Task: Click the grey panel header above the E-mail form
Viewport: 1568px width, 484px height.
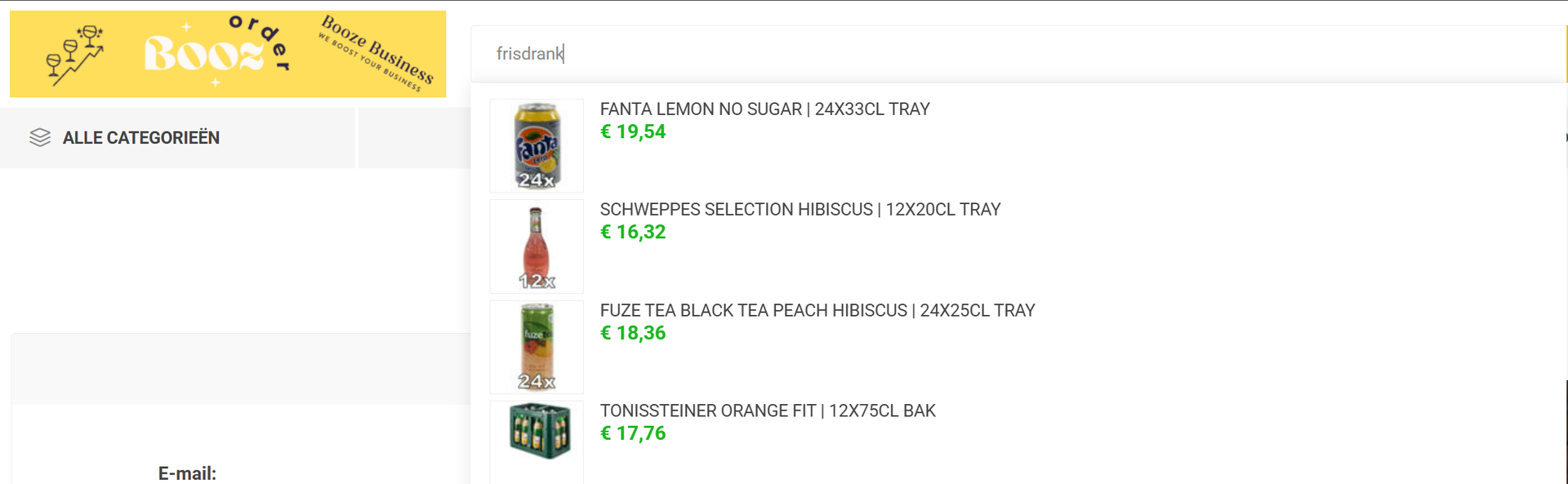Action: [241, 369]
